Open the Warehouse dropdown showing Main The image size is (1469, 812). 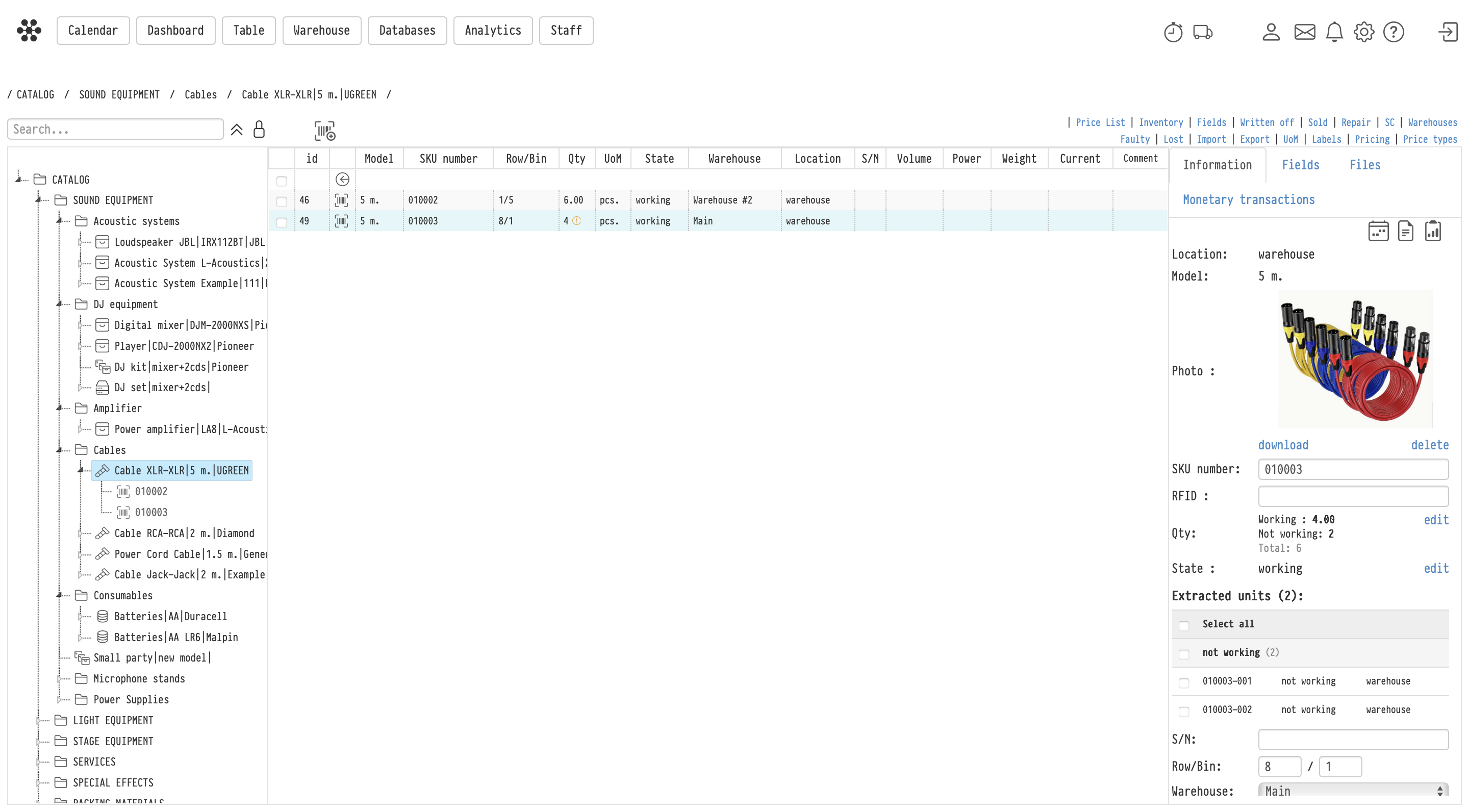(1353, 791)
